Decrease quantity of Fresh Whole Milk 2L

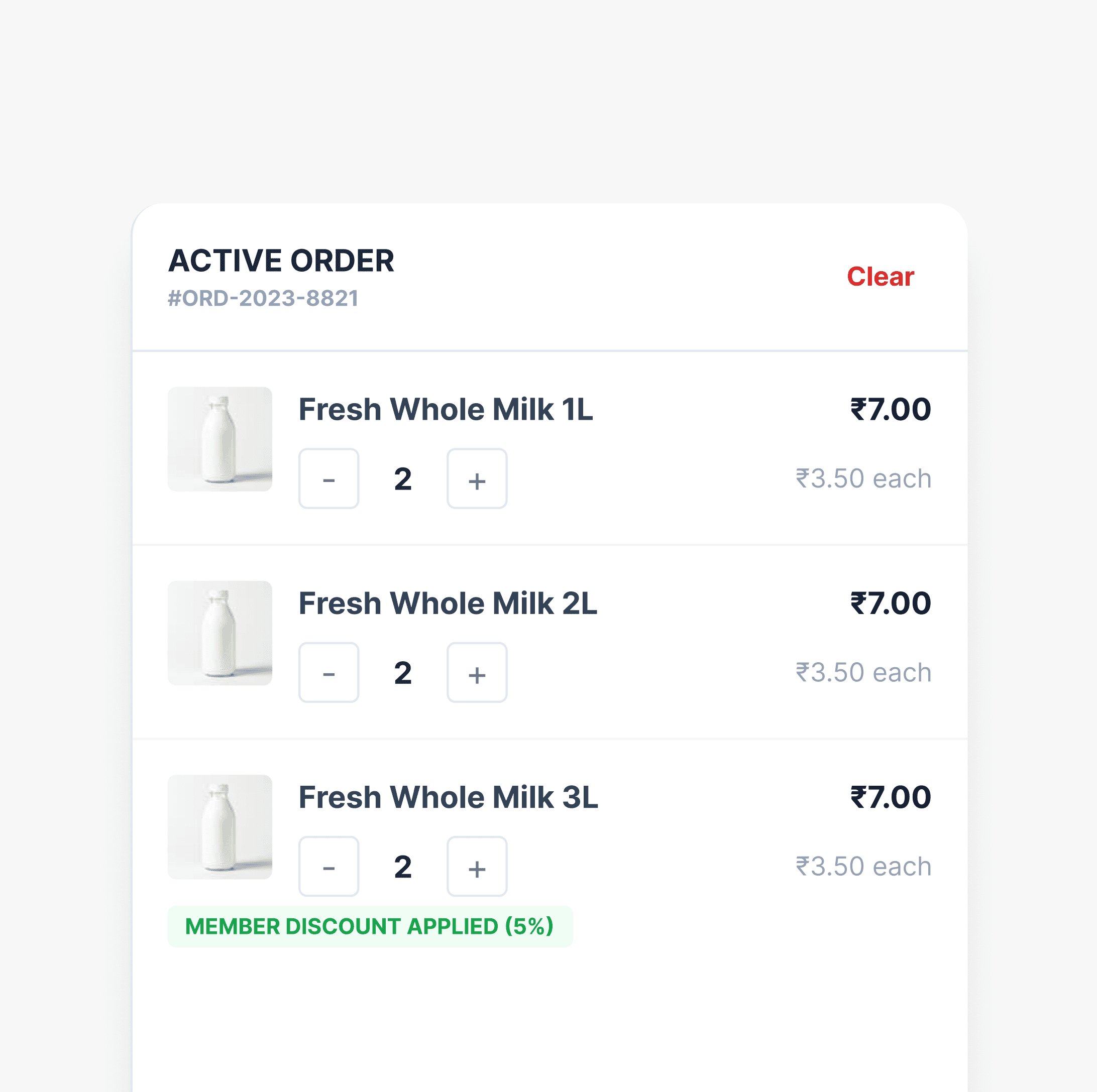pyautogui.click(x=329, y=673)
